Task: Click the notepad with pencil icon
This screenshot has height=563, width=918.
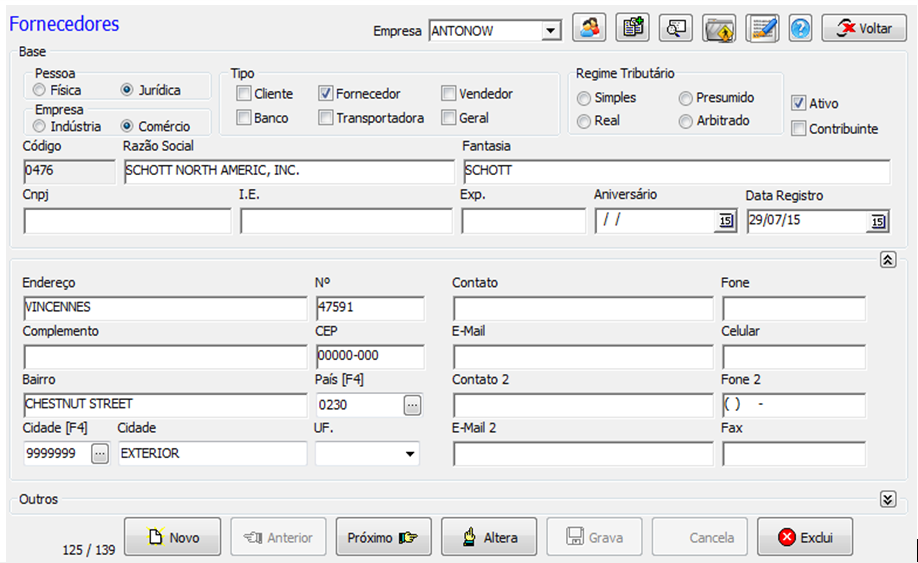Action: click(763, 28)
